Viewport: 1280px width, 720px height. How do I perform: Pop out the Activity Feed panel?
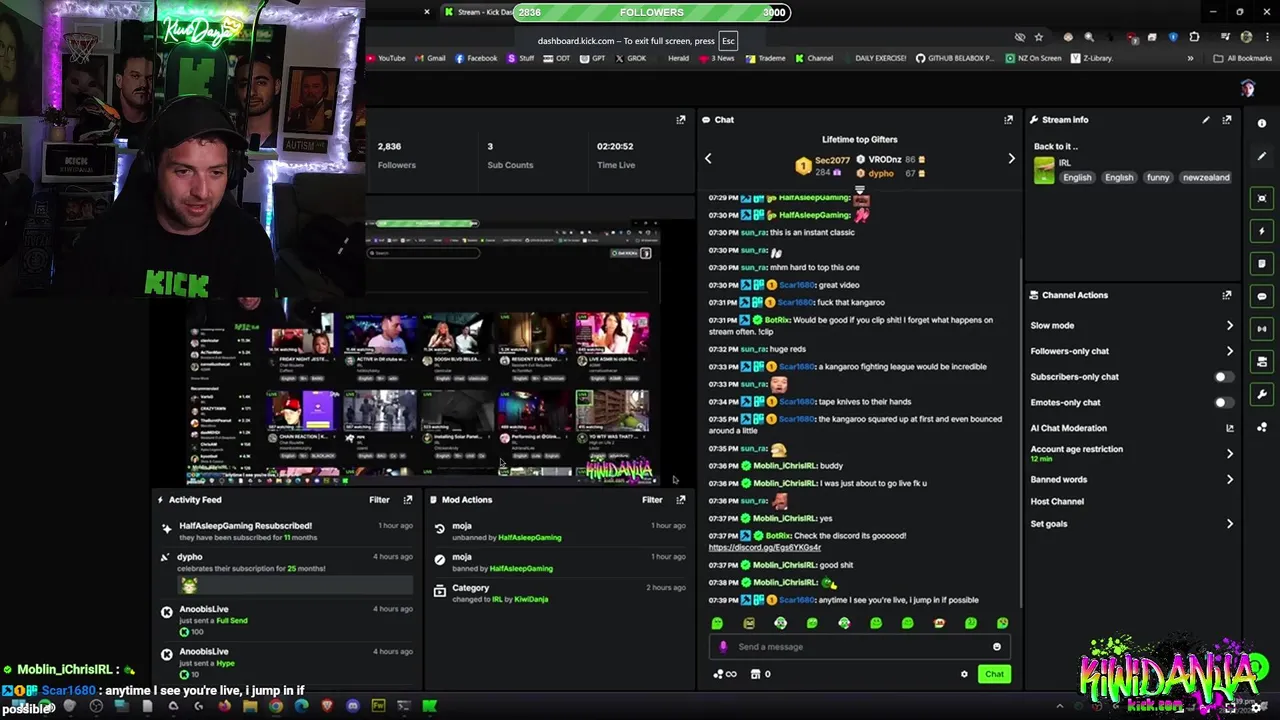click(408, 500)
